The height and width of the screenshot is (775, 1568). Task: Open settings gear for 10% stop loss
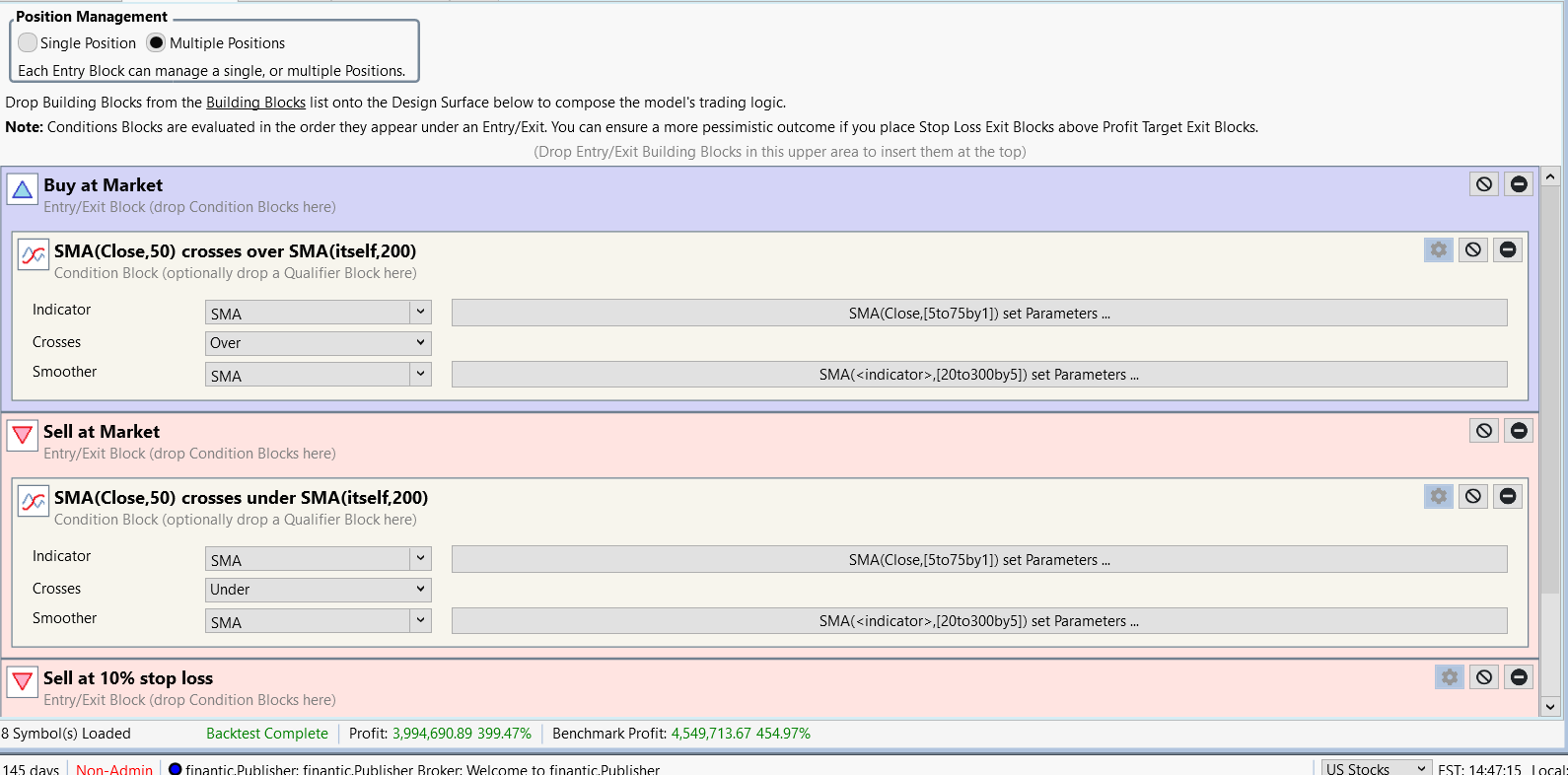1450,677
